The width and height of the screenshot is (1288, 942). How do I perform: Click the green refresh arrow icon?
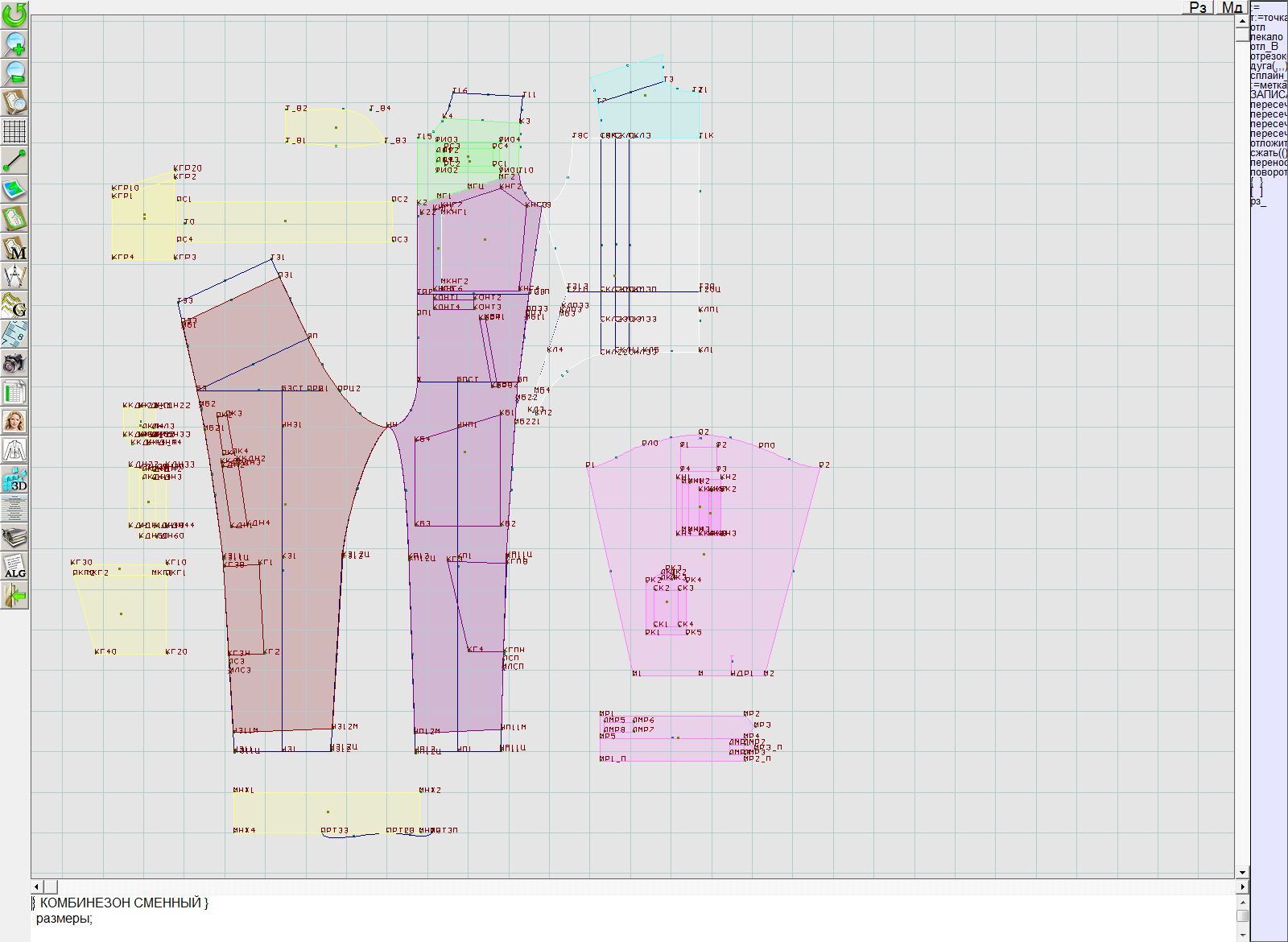(14, 14)
